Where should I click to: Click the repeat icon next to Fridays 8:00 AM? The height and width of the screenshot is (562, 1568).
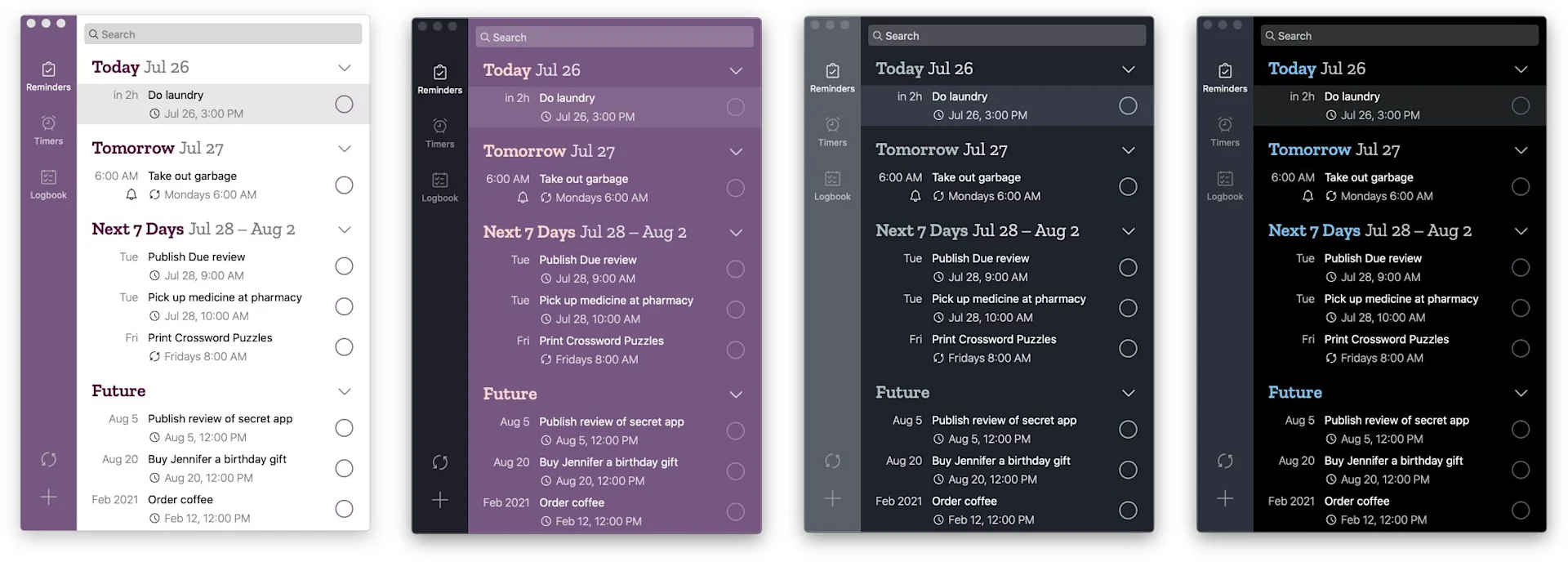pos(156,356)
